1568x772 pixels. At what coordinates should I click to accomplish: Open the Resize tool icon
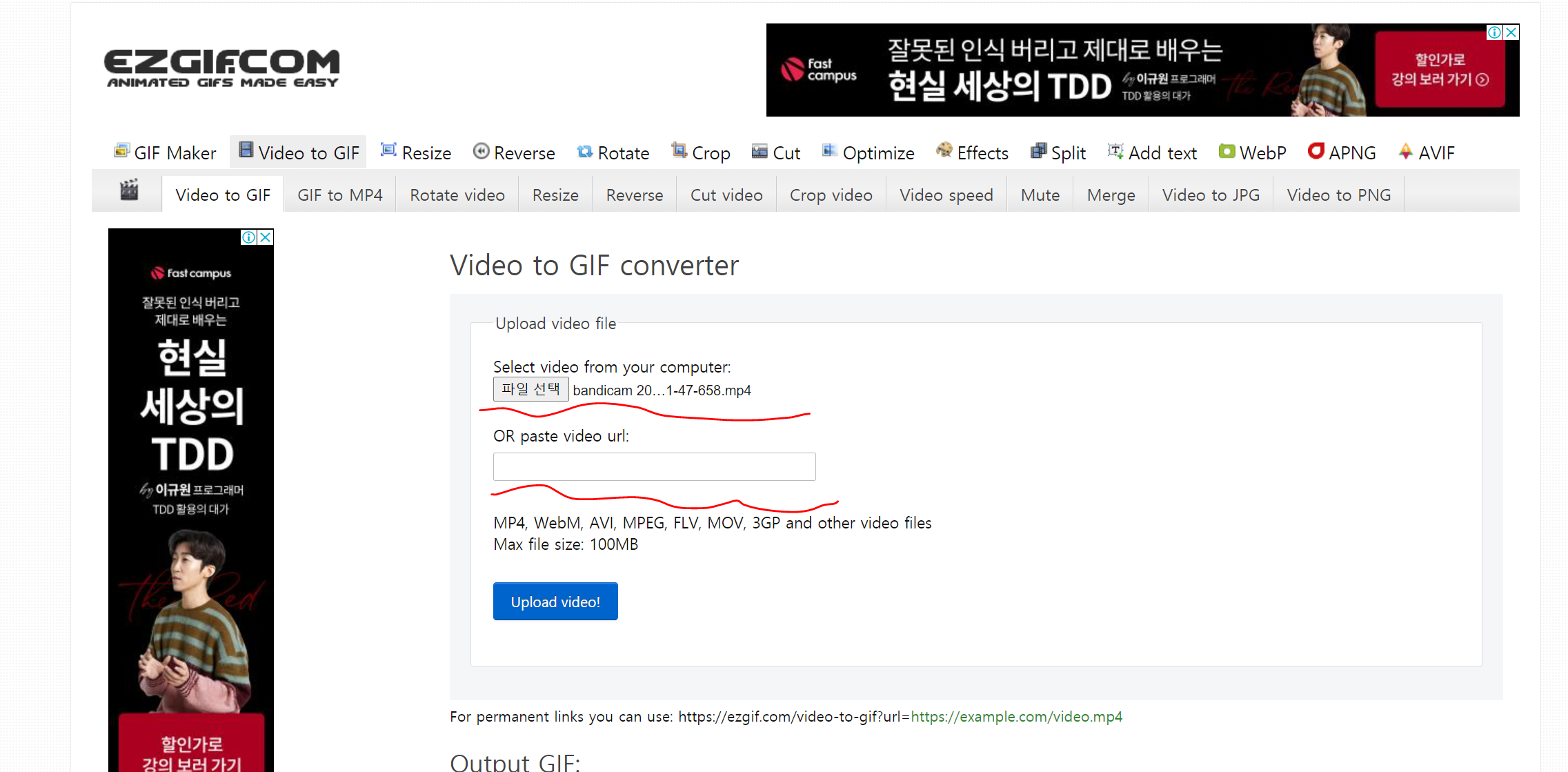tap(388, 150)
